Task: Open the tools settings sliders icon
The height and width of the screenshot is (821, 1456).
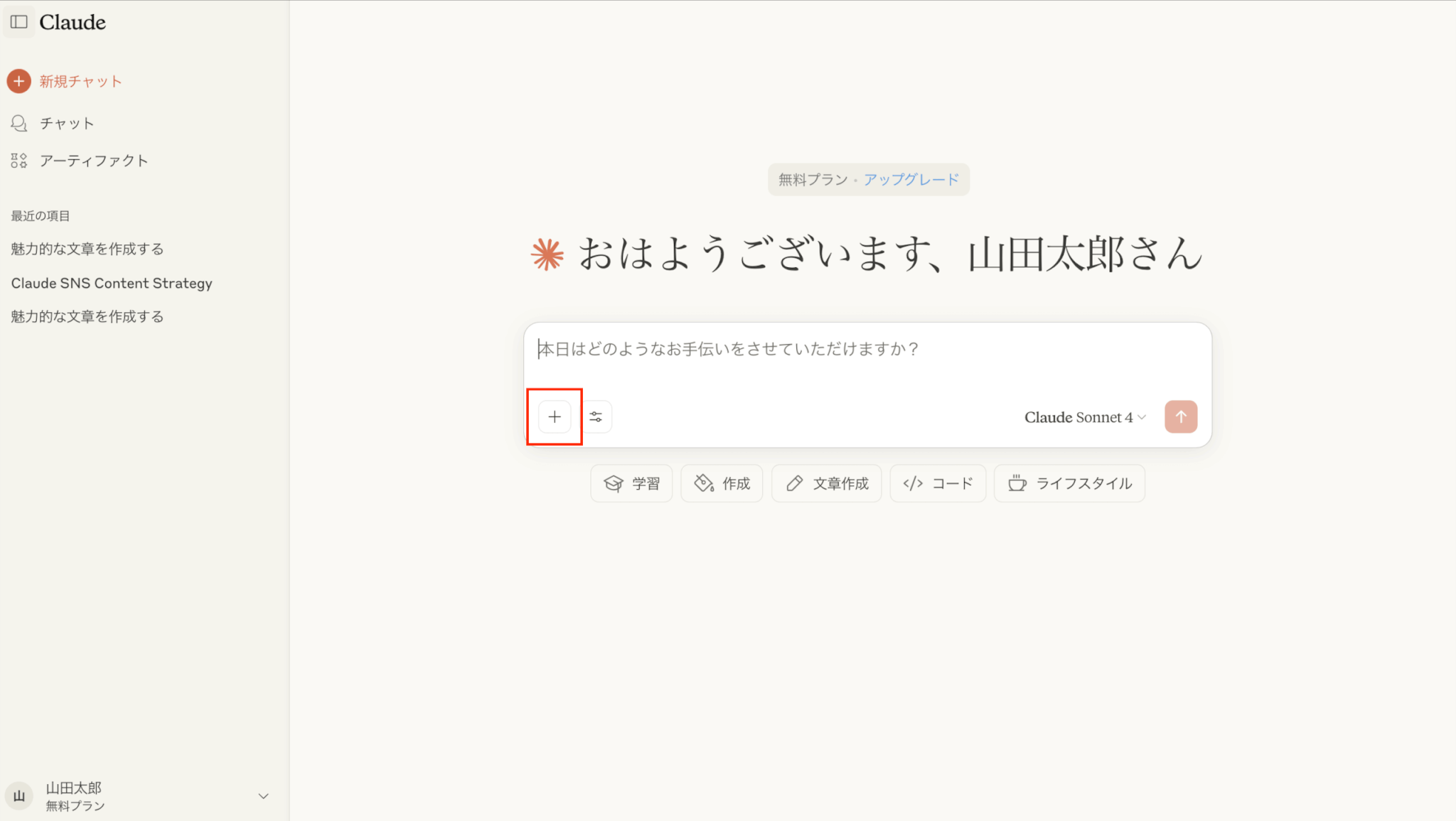Action: coord(596,417)
